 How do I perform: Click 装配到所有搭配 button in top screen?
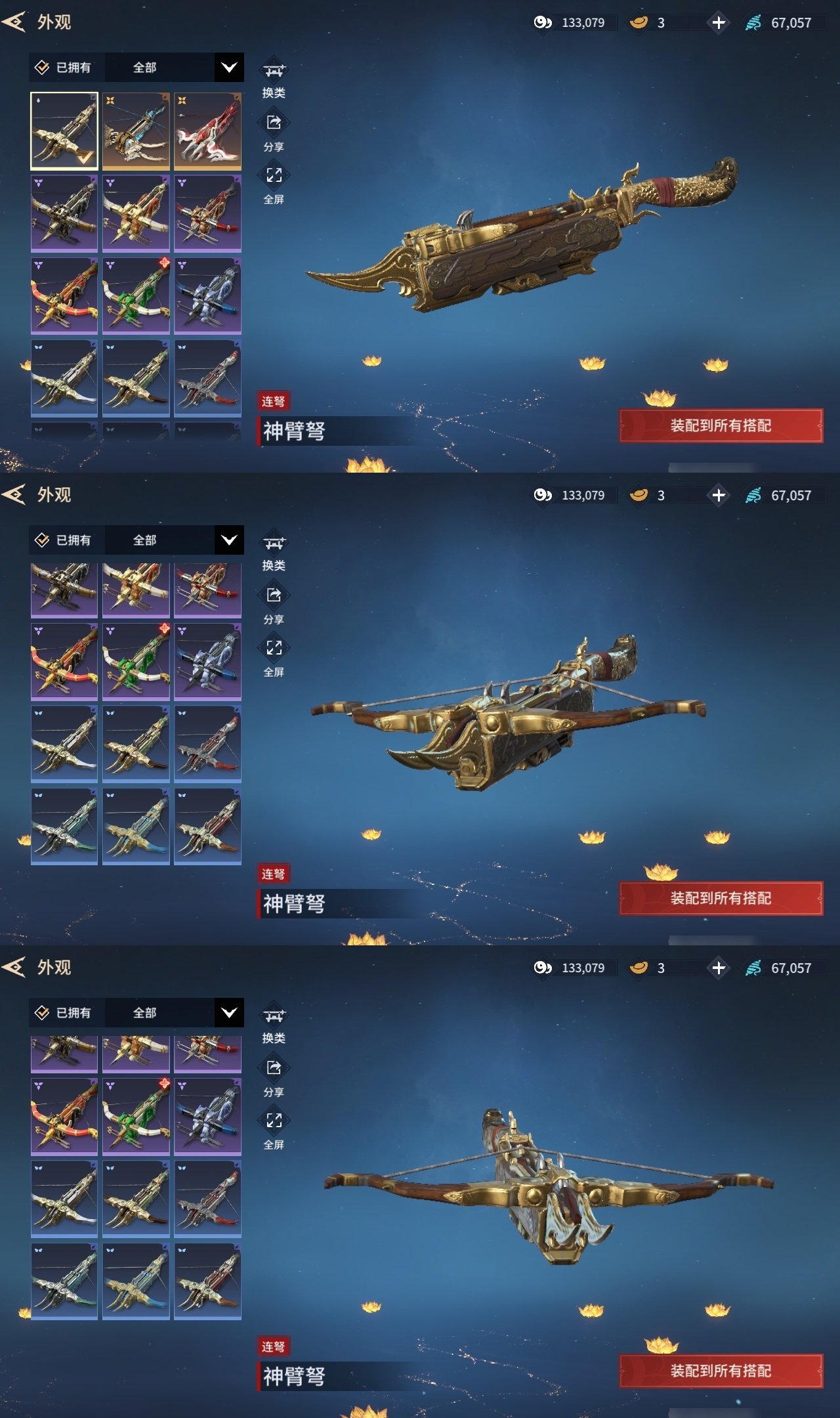click(721, 425)
